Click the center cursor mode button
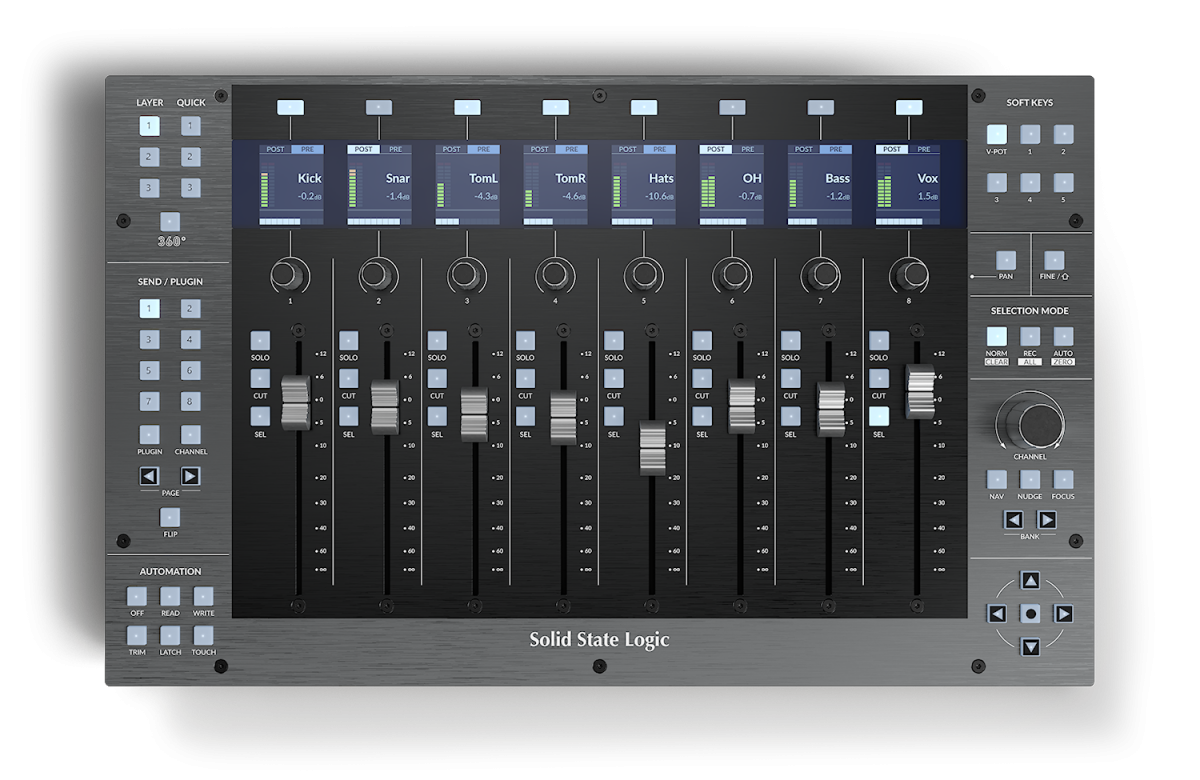 [1030, 614]
